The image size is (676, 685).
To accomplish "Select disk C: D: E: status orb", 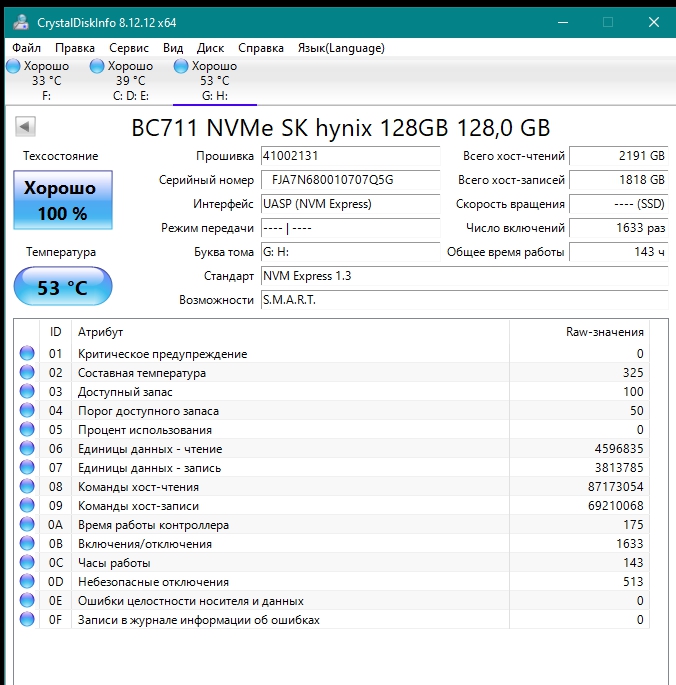I will tap(97, 66).
